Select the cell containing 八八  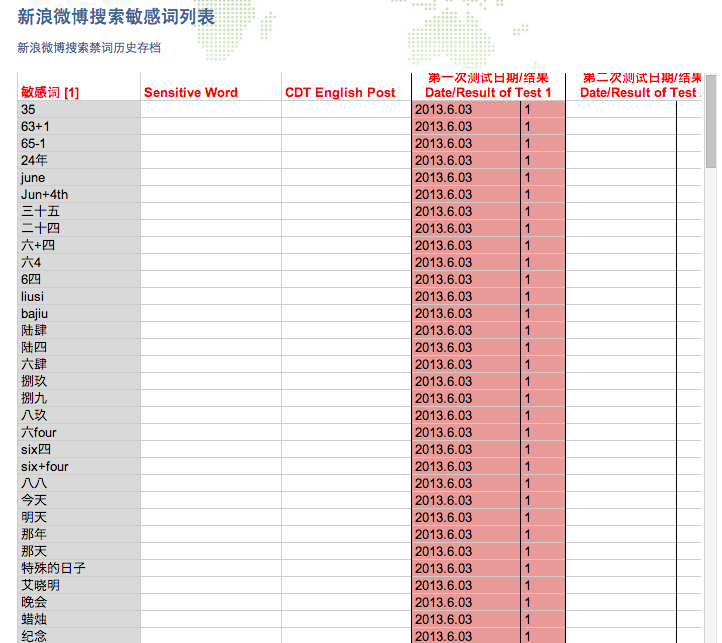[79, 484]
